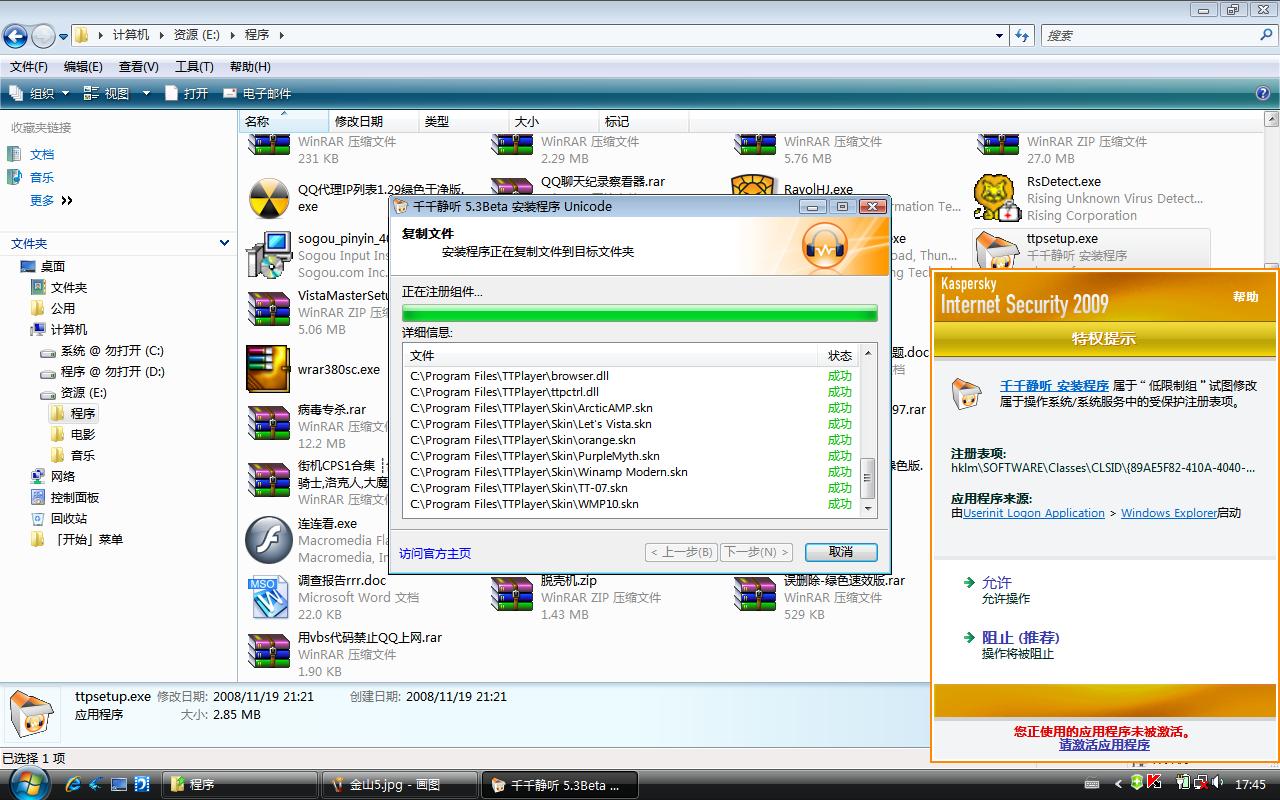Click the Show Desktop quick launch icon

[x=119, y=785]
